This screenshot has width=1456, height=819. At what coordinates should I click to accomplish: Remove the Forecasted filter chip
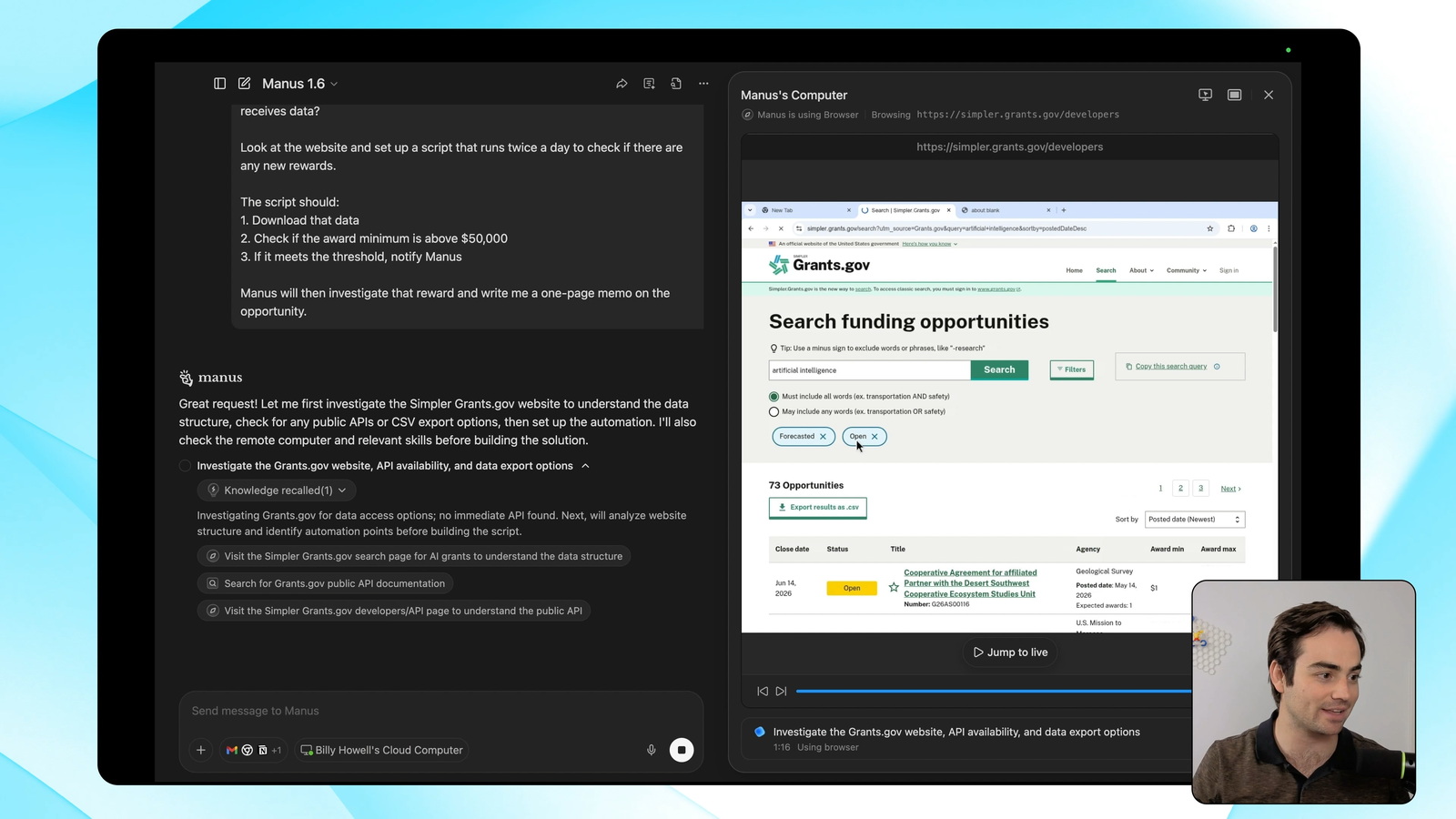tap(824, 437)
